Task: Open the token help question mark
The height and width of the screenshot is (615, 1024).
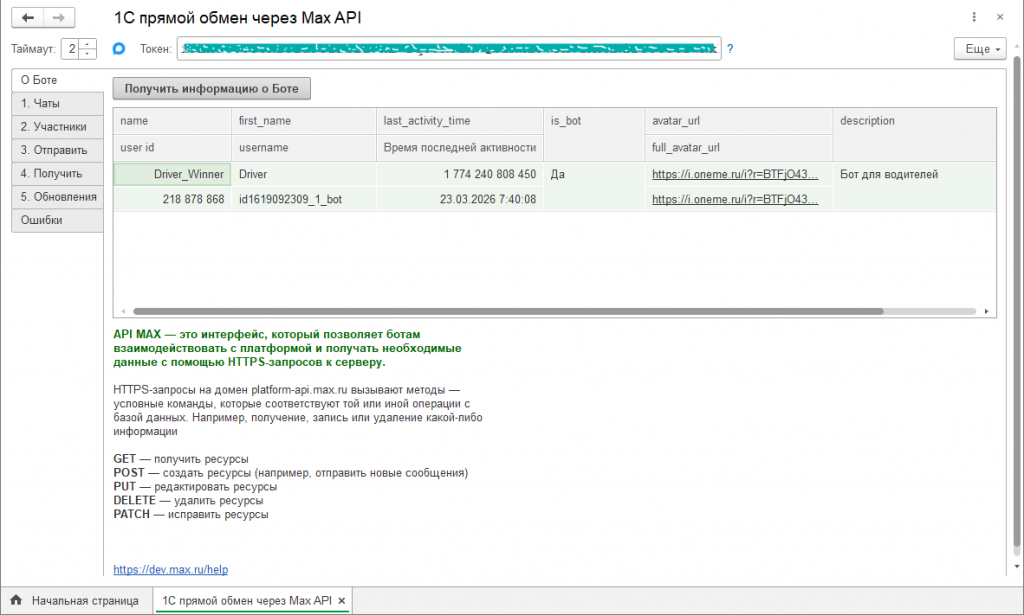Action: 730,48
